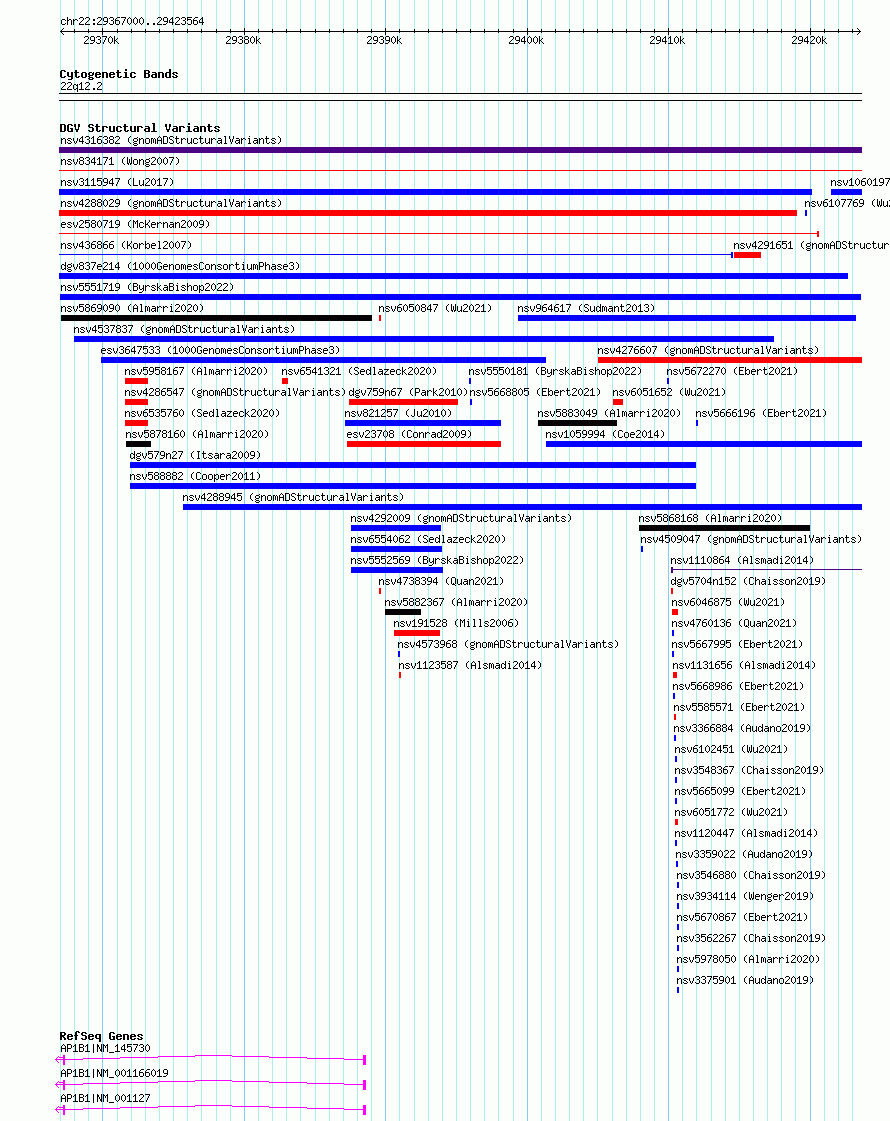This screenshot has width=890, height=1121.
Task: Open dgv5704n152 (Chaisson2019) entry
Action: 748,581
